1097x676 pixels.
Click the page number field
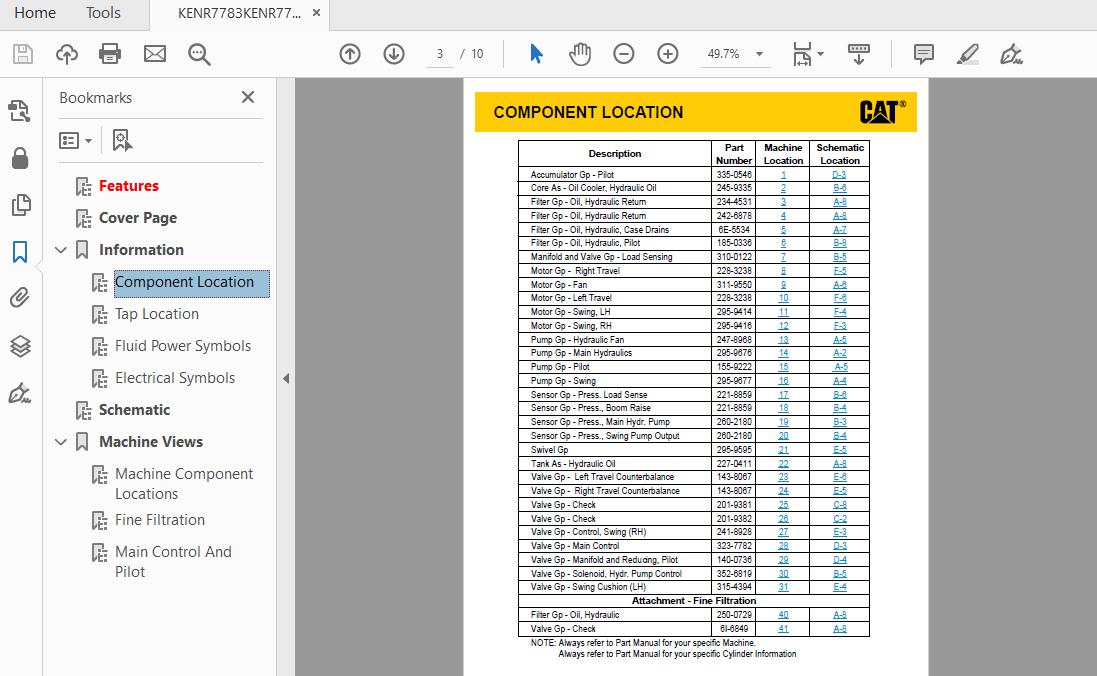(439, 54)
